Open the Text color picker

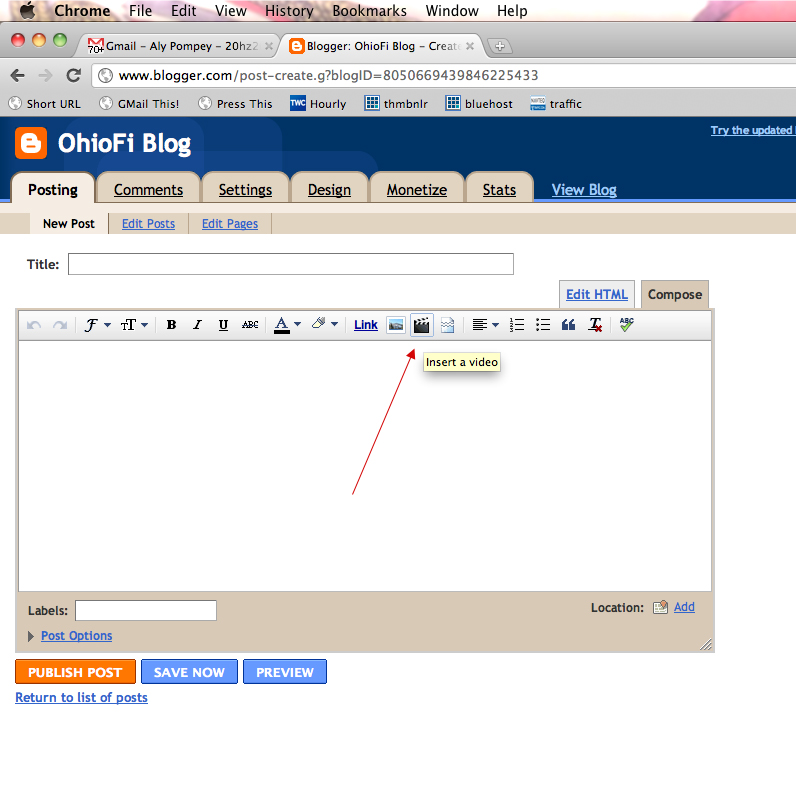287,325
